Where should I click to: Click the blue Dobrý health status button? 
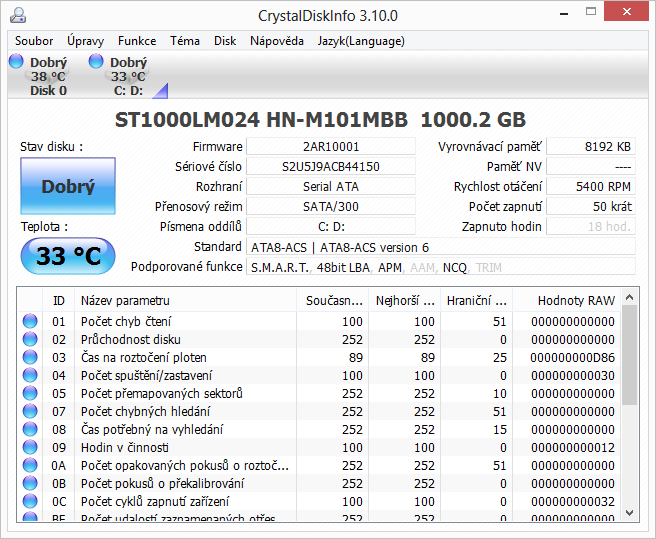coord(68,186)
